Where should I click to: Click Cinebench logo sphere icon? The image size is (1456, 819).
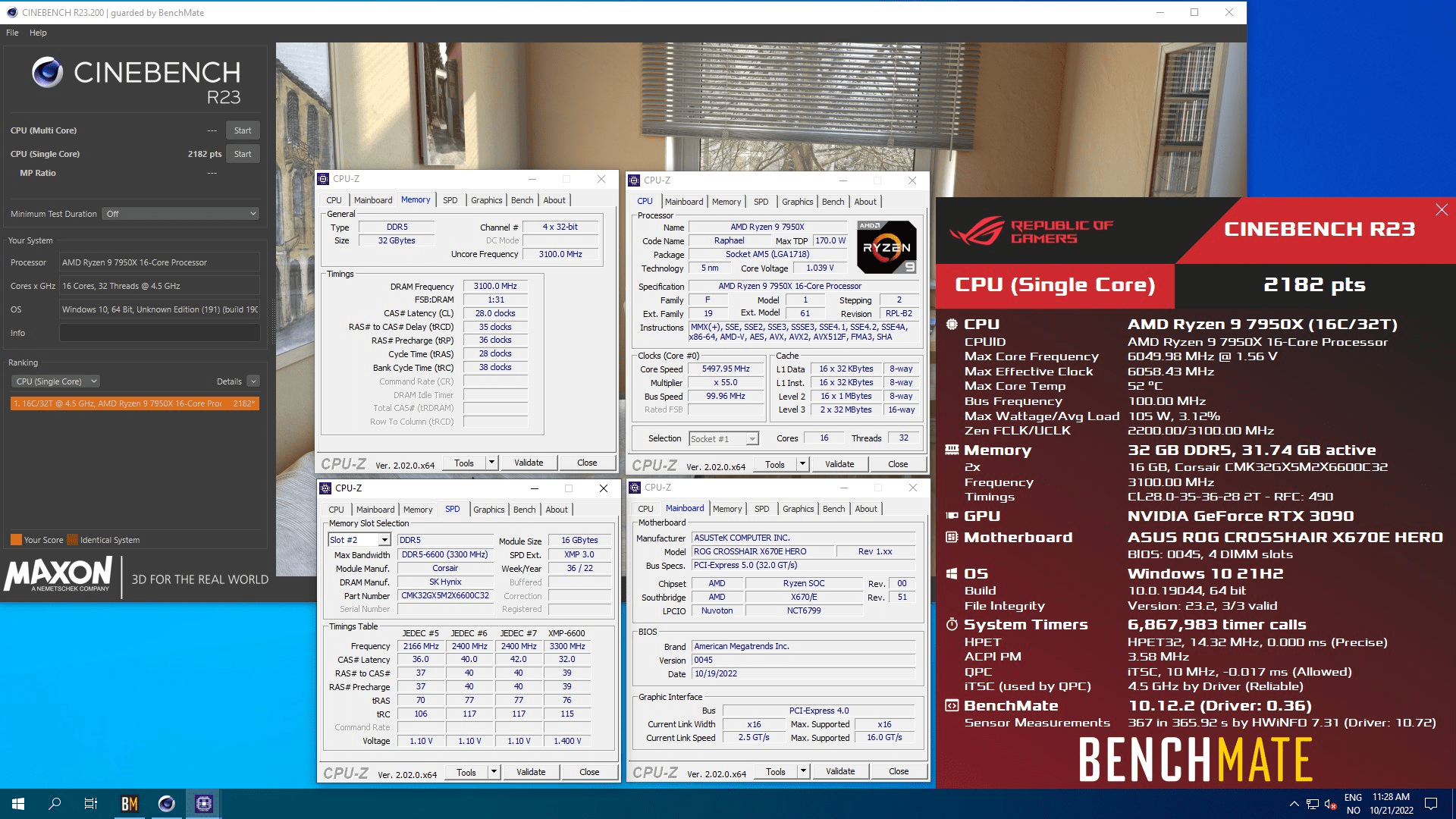47,73
